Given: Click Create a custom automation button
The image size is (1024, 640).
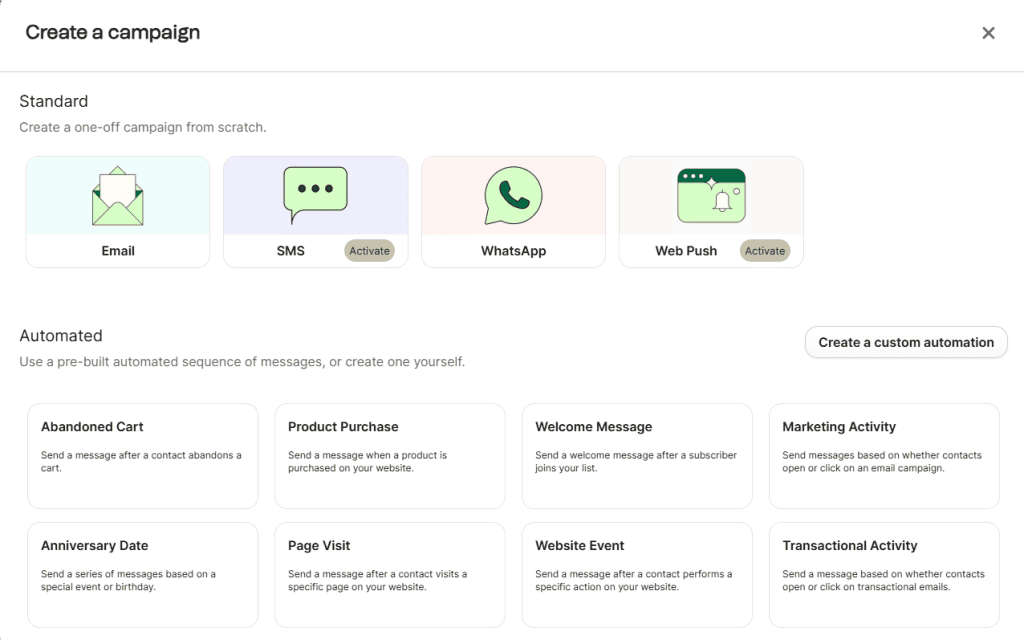Looking at the screenshot, I should click(906, 342).
